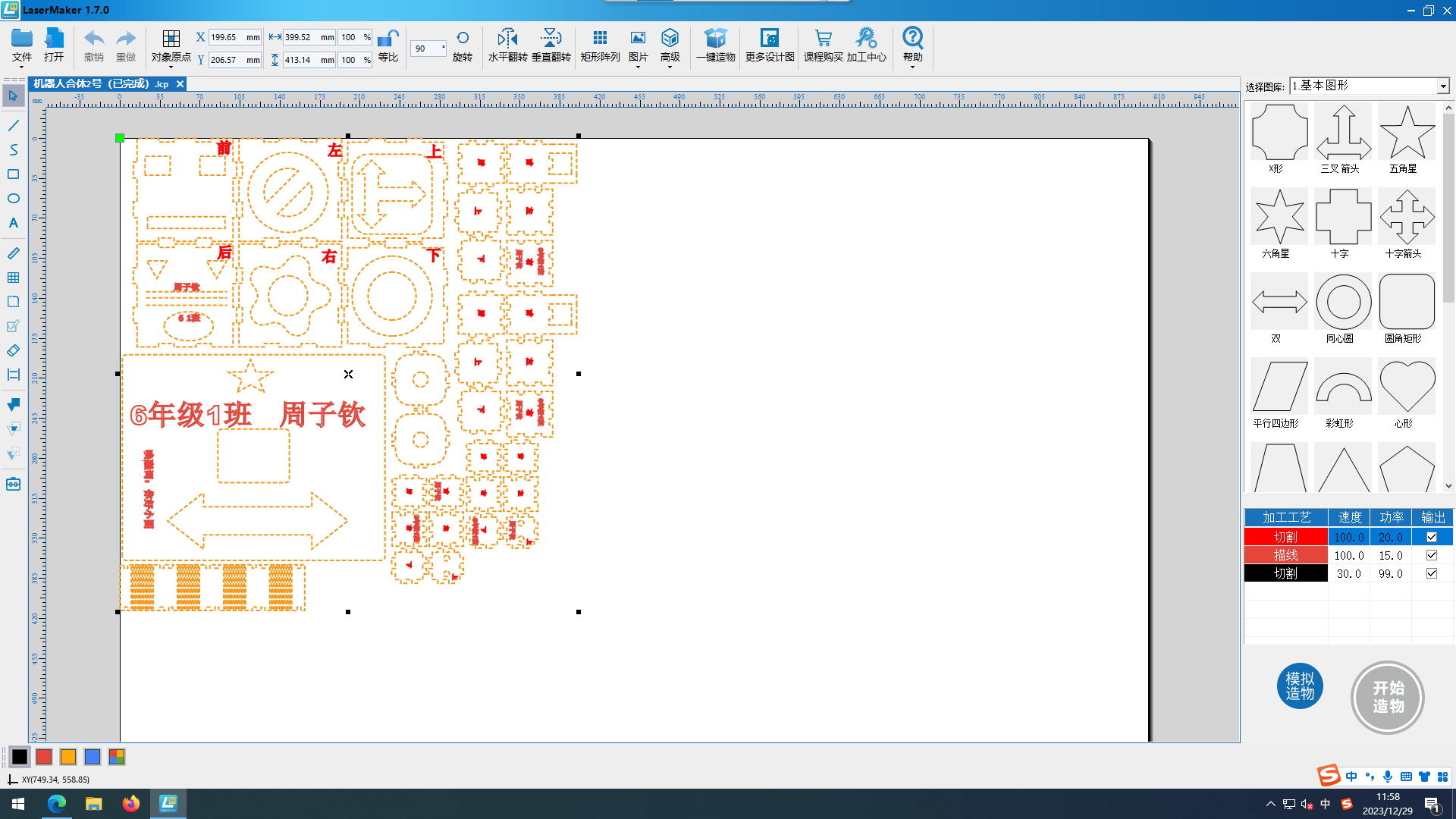
Task: Open the 文件 file menu icon
Action: coord(22,45)
